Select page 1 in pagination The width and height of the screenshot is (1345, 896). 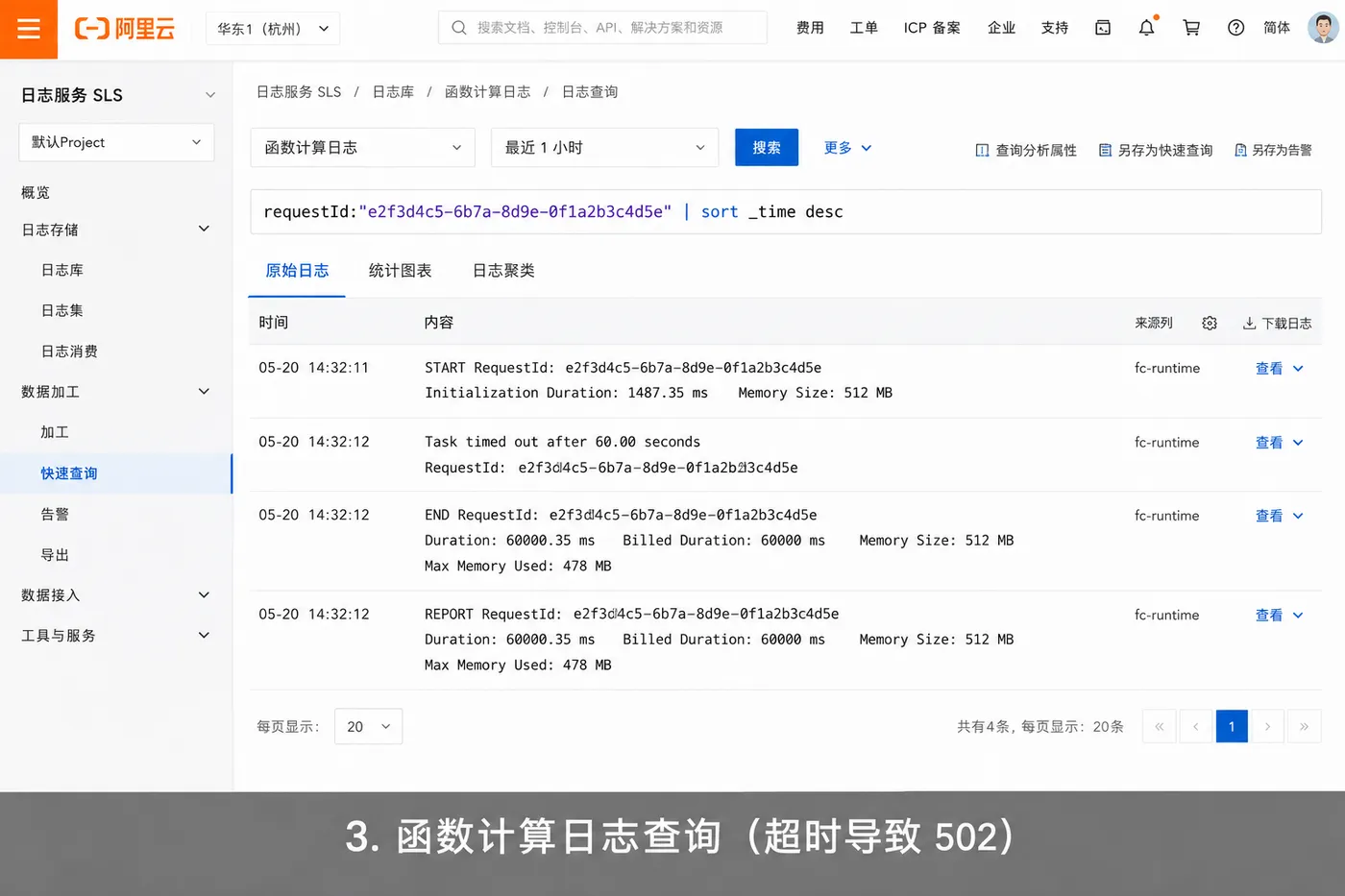coord(1232,726)
